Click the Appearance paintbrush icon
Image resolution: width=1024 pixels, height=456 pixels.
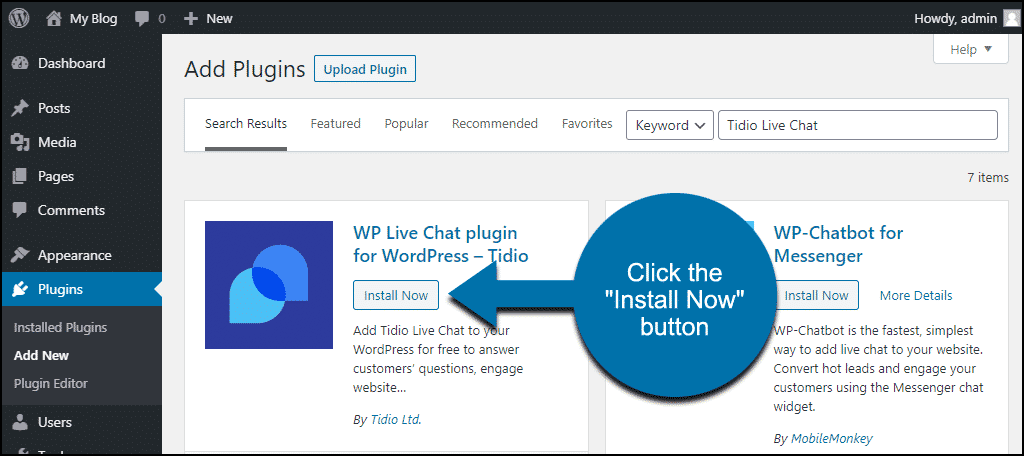(x=20, y=255)
